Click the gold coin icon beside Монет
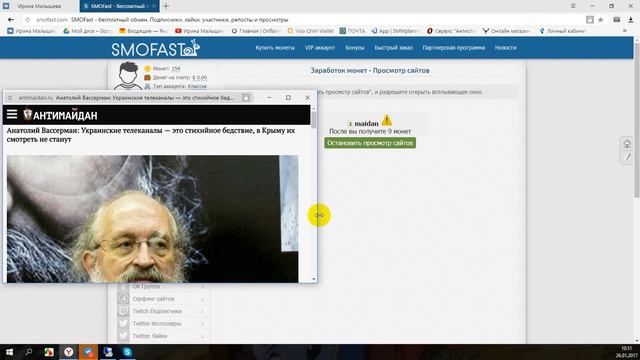 (147, 69)
